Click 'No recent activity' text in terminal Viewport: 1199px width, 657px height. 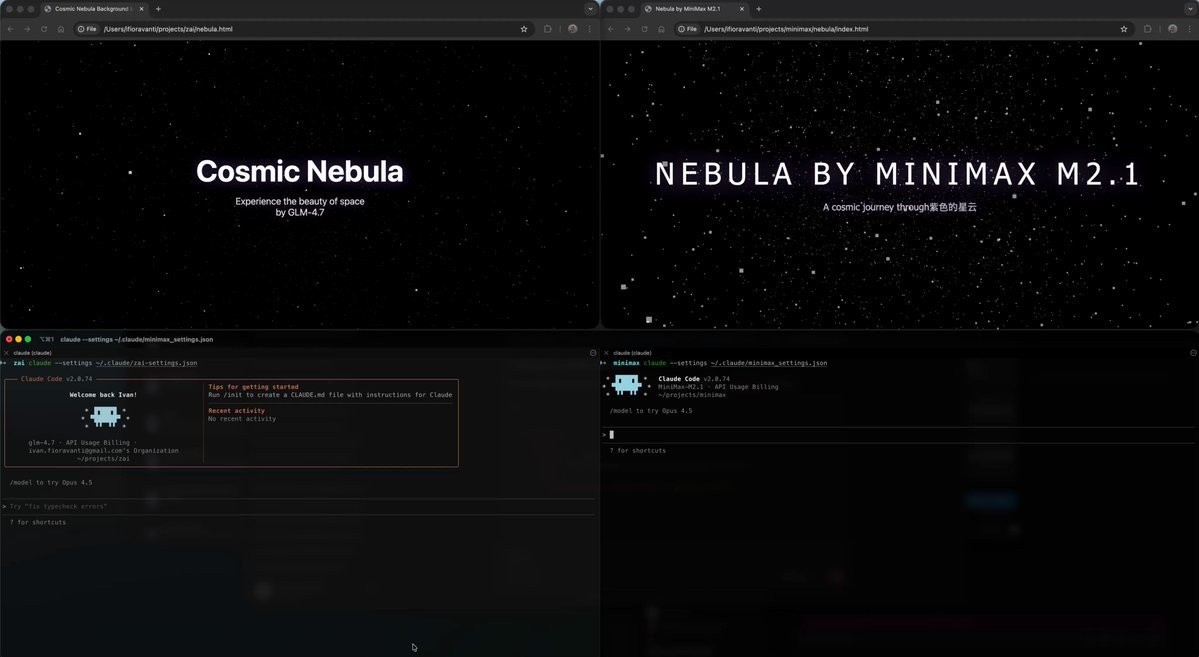point(242,419)
